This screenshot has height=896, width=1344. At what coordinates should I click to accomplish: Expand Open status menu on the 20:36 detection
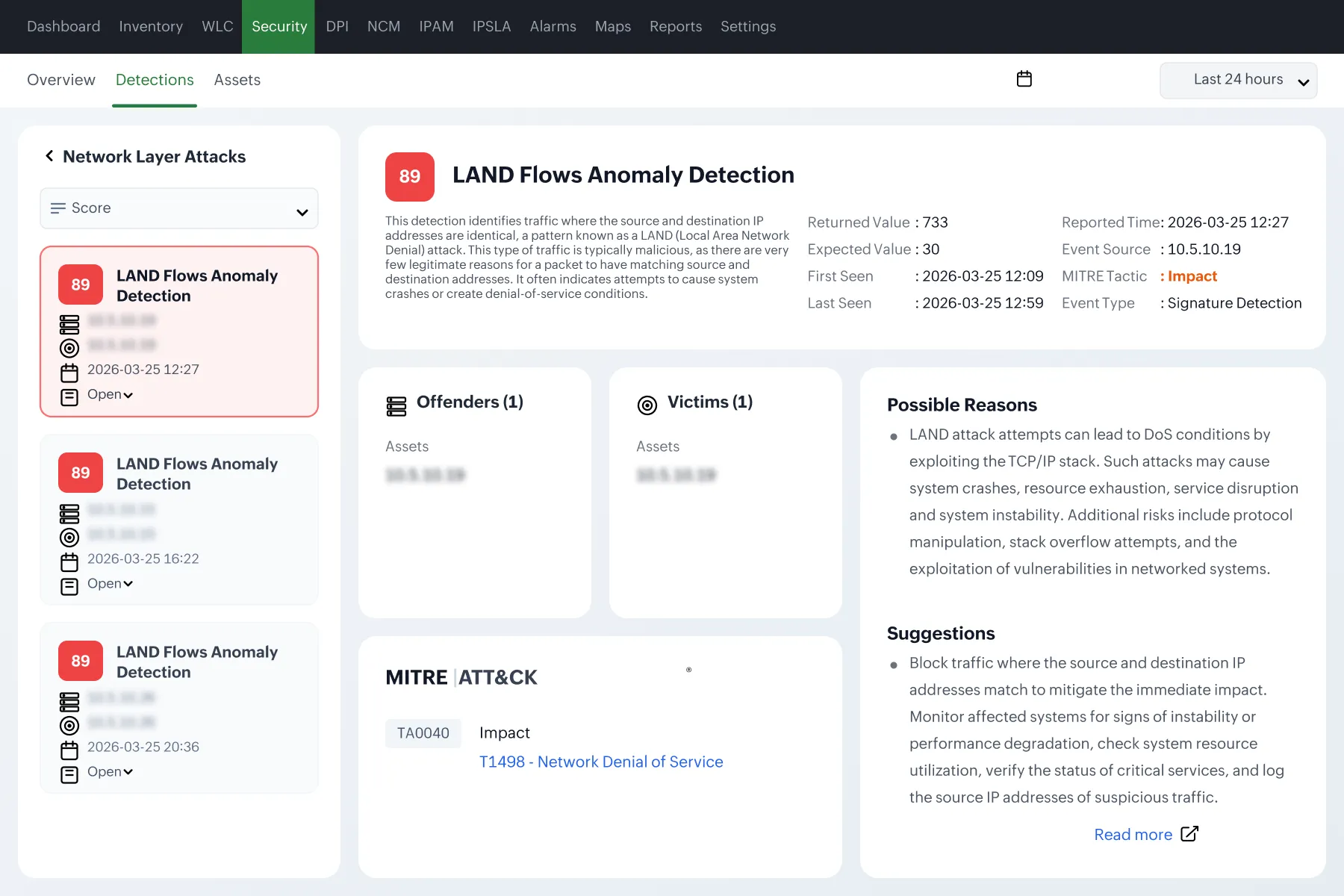tap(111, 771)
